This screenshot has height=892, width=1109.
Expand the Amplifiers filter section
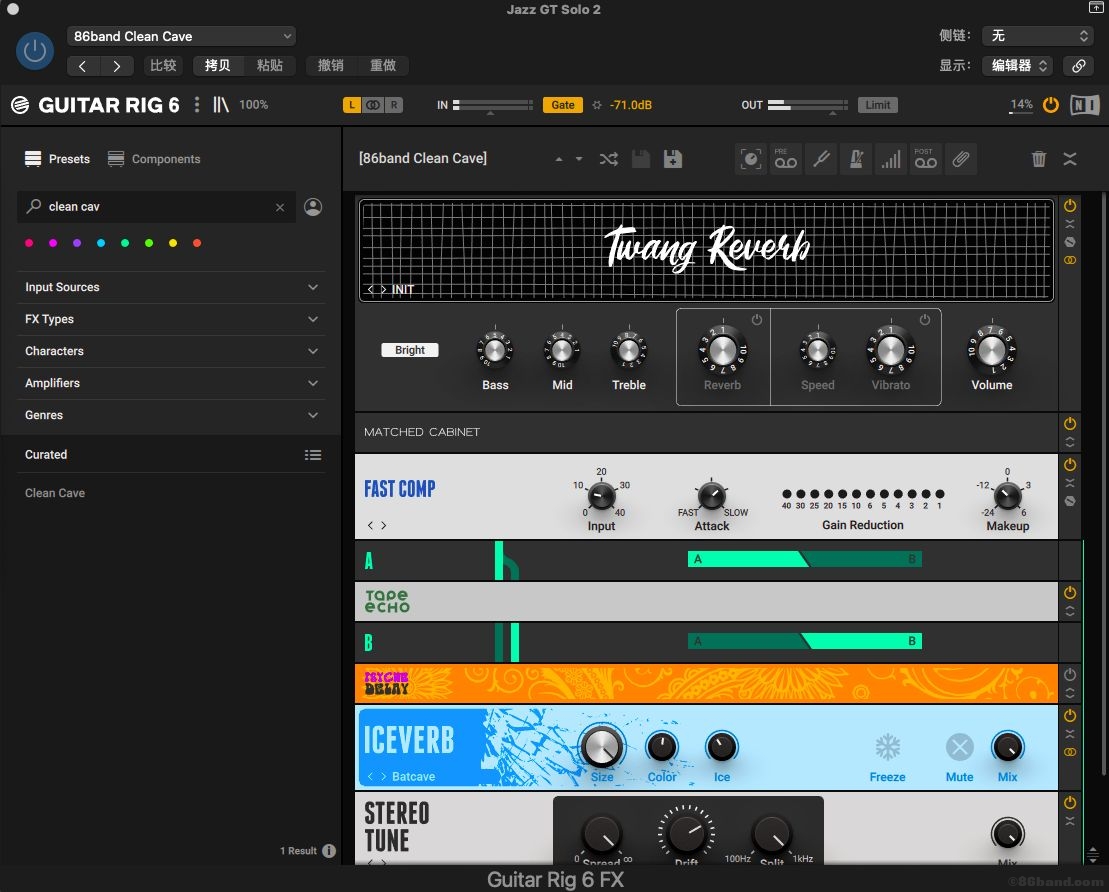tap(172, 383)
